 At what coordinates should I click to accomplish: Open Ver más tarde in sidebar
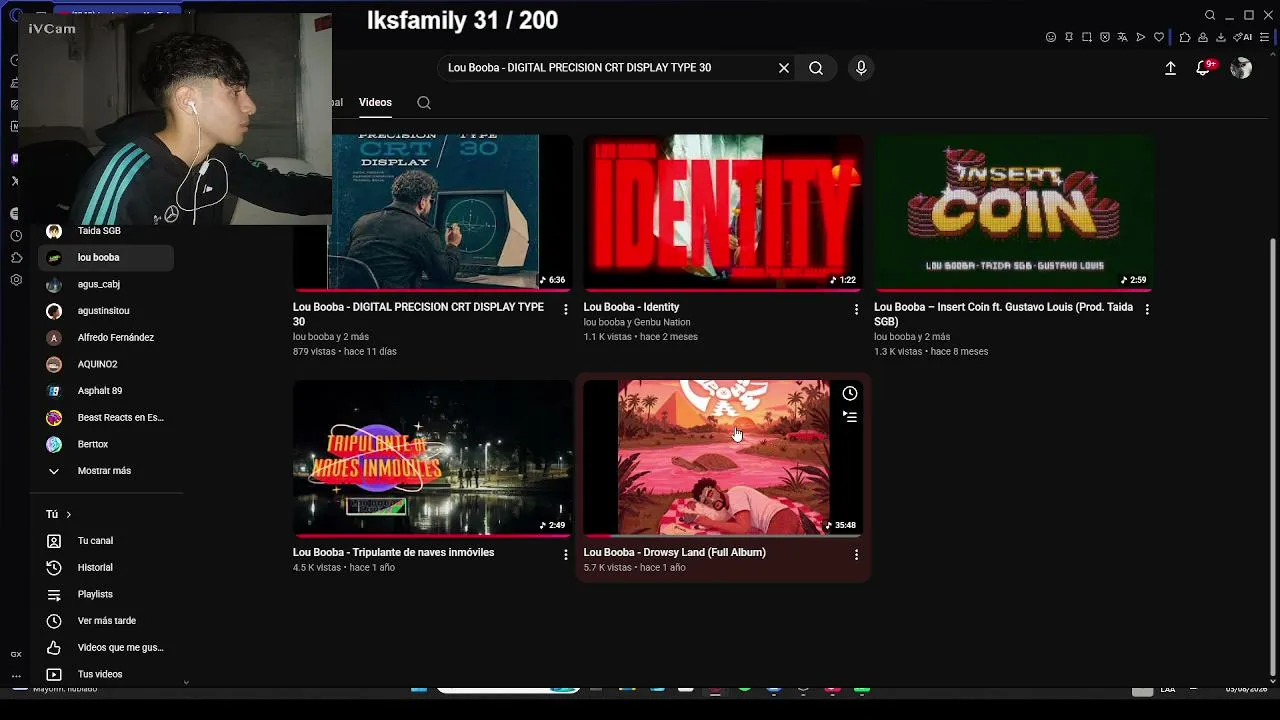[106, 621]
